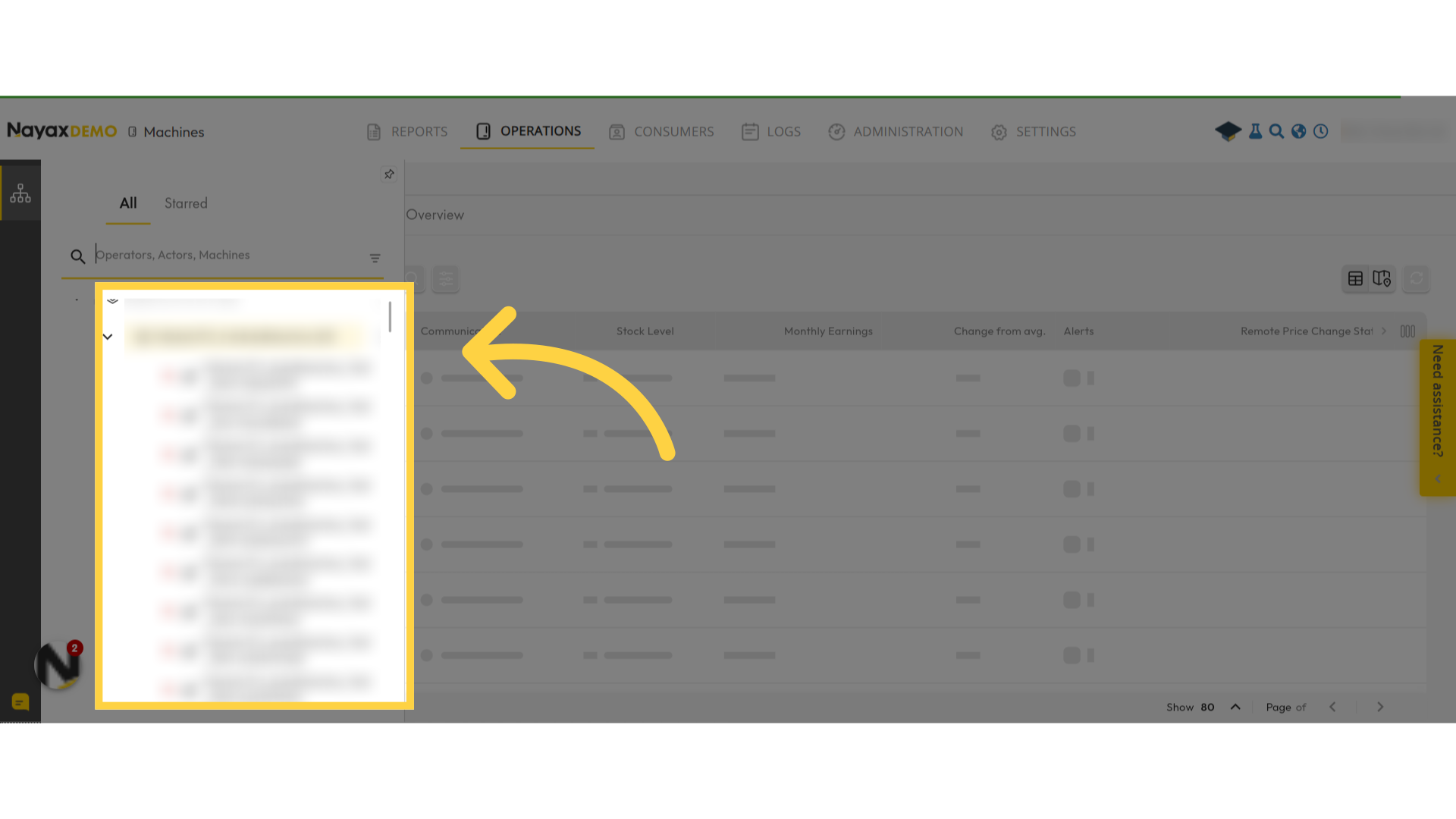1456x819 pixels.
Task: Click the table filter sliders icon
Action: pyautogui.click(x=446, y=279)
